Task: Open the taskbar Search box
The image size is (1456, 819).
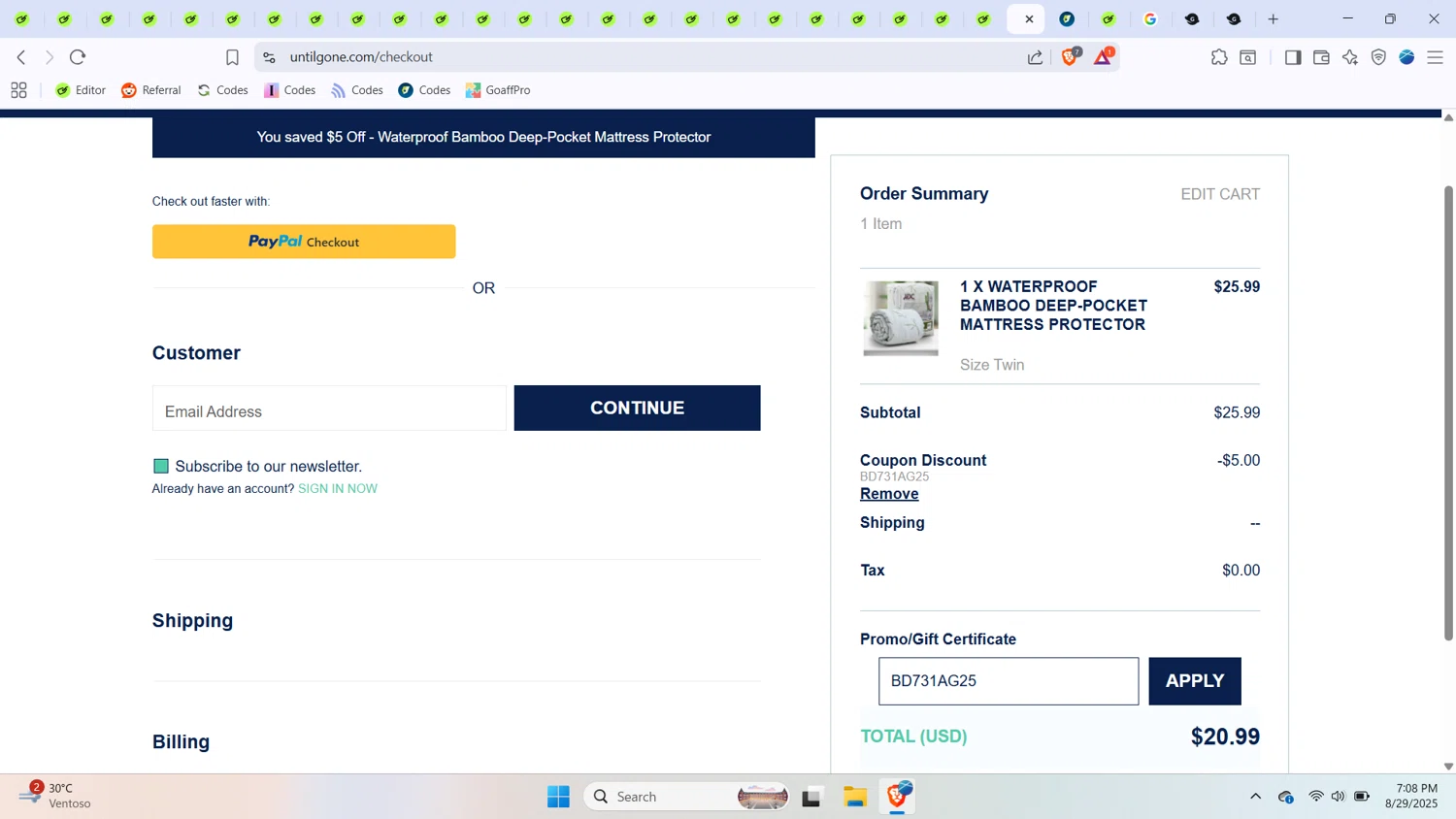Action: tap(686, 797)
